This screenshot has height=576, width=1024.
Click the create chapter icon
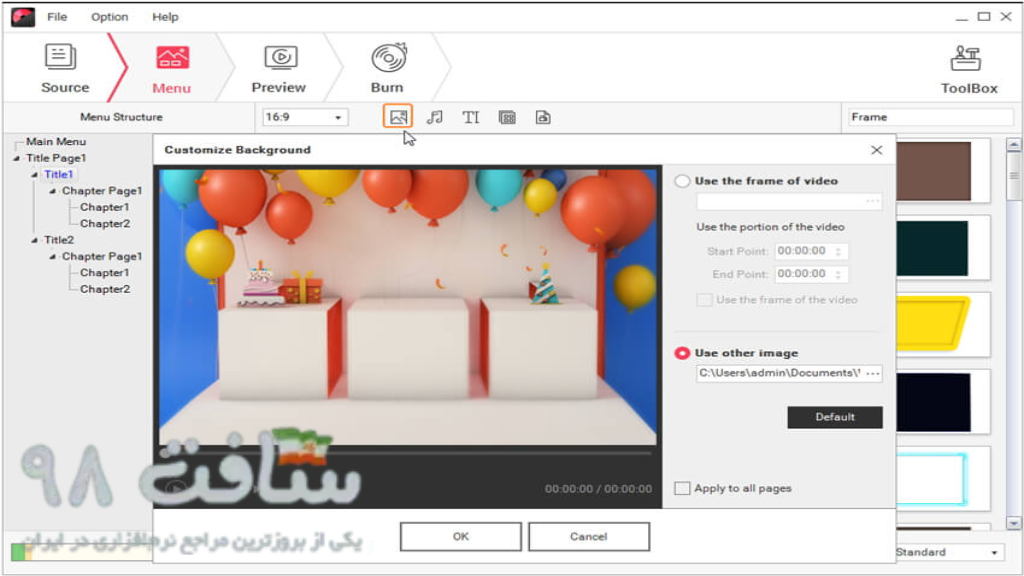543,117
